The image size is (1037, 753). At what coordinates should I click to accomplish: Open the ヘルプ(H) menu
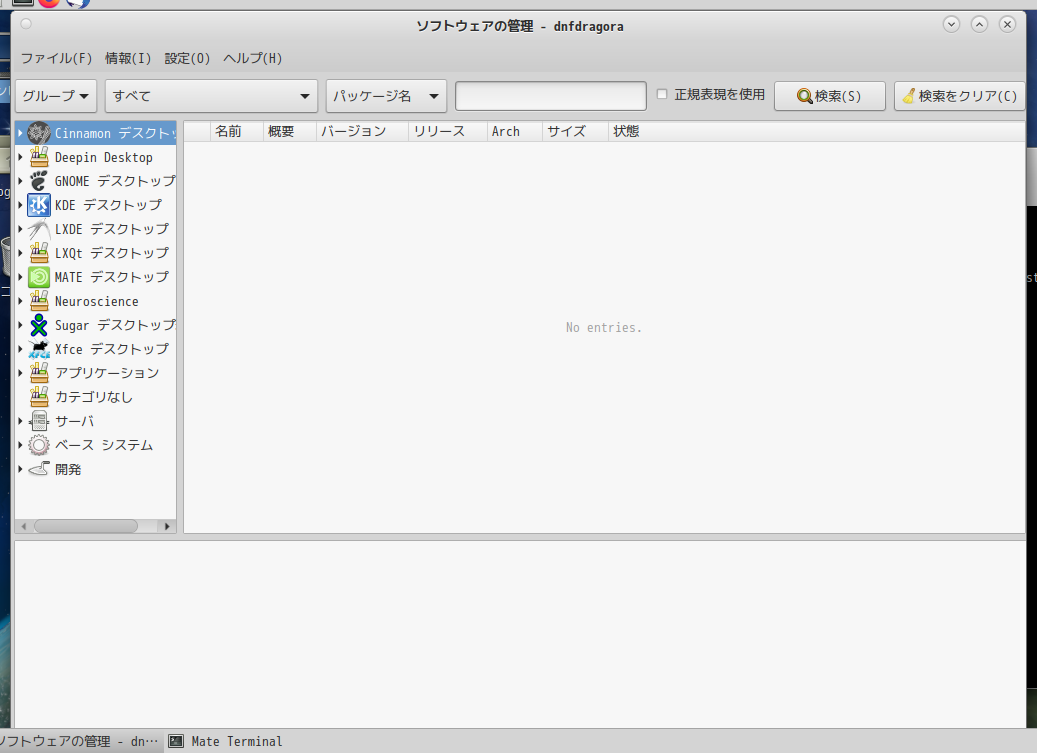(253, 58)
